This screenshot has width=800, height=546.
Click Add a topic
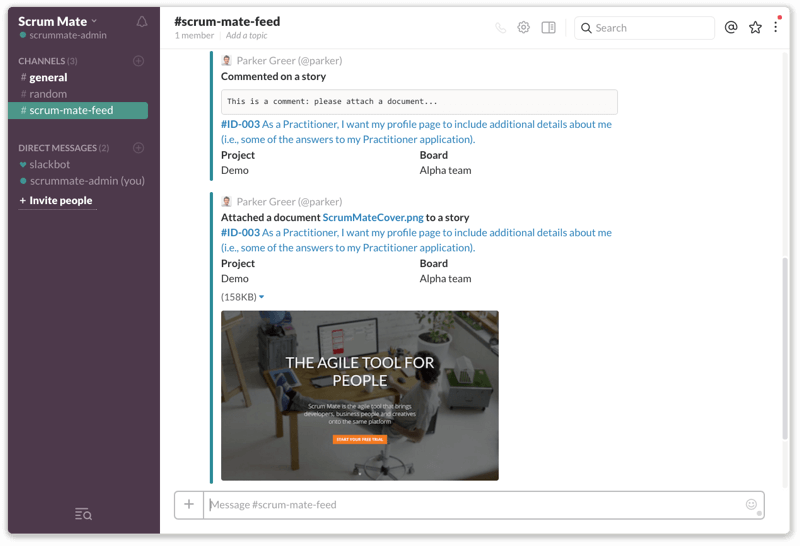pyautogui.click(x=246, y=35)
